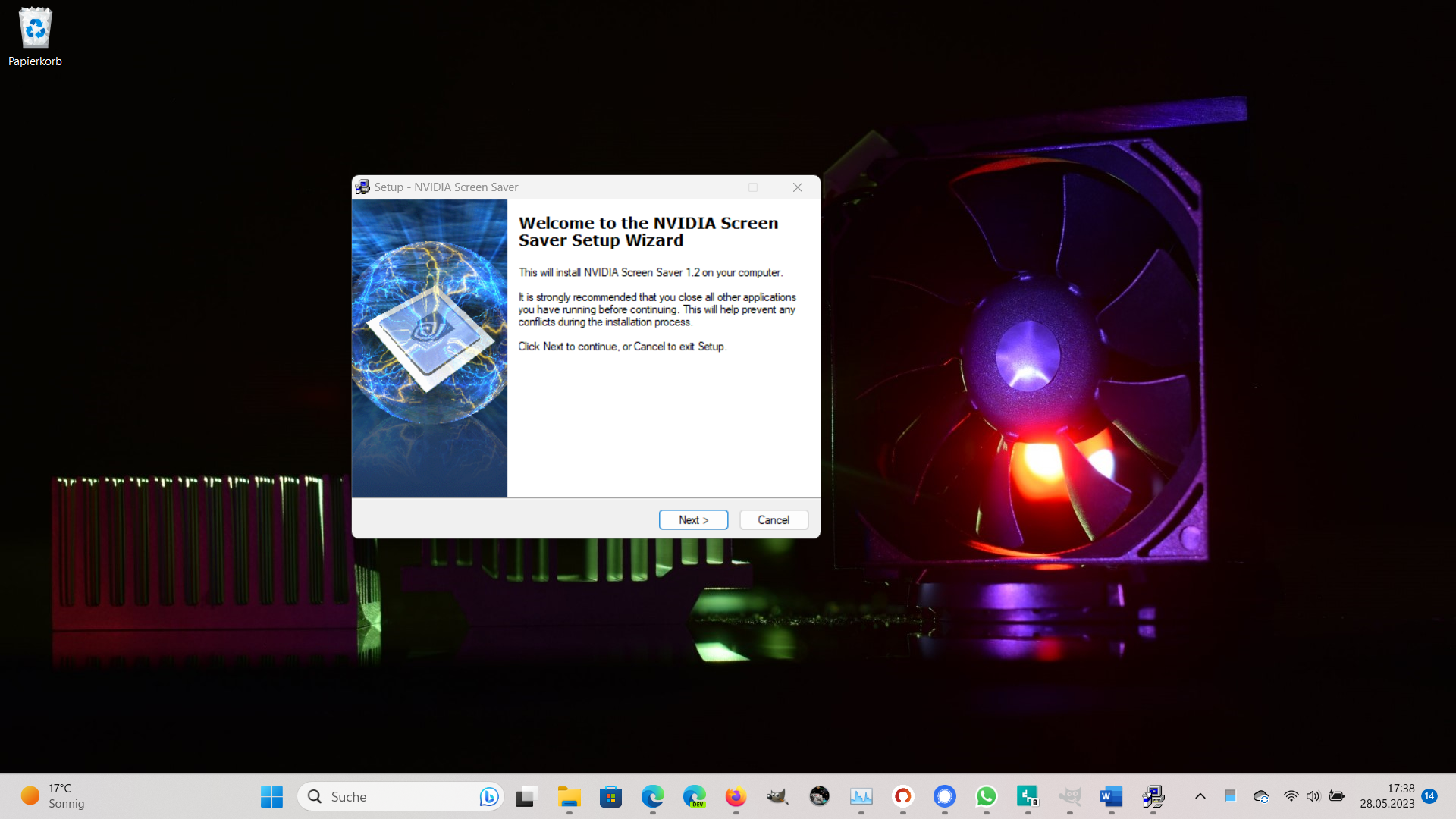Open the clock and date calendar flyout
Screen dimensions: 1456x819
1386,796
